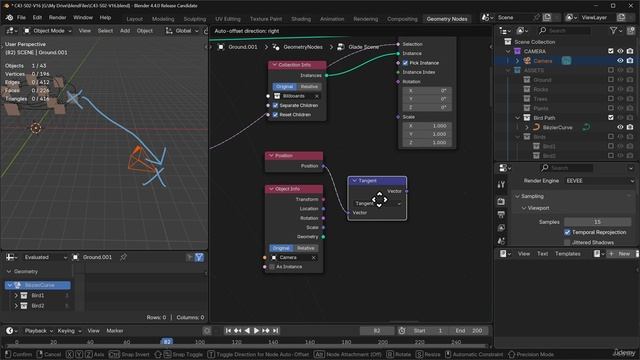The width and height of the screenshot is (640, 360).
Task: Disable Temporal Reprojection
Action: click(567, 232)
